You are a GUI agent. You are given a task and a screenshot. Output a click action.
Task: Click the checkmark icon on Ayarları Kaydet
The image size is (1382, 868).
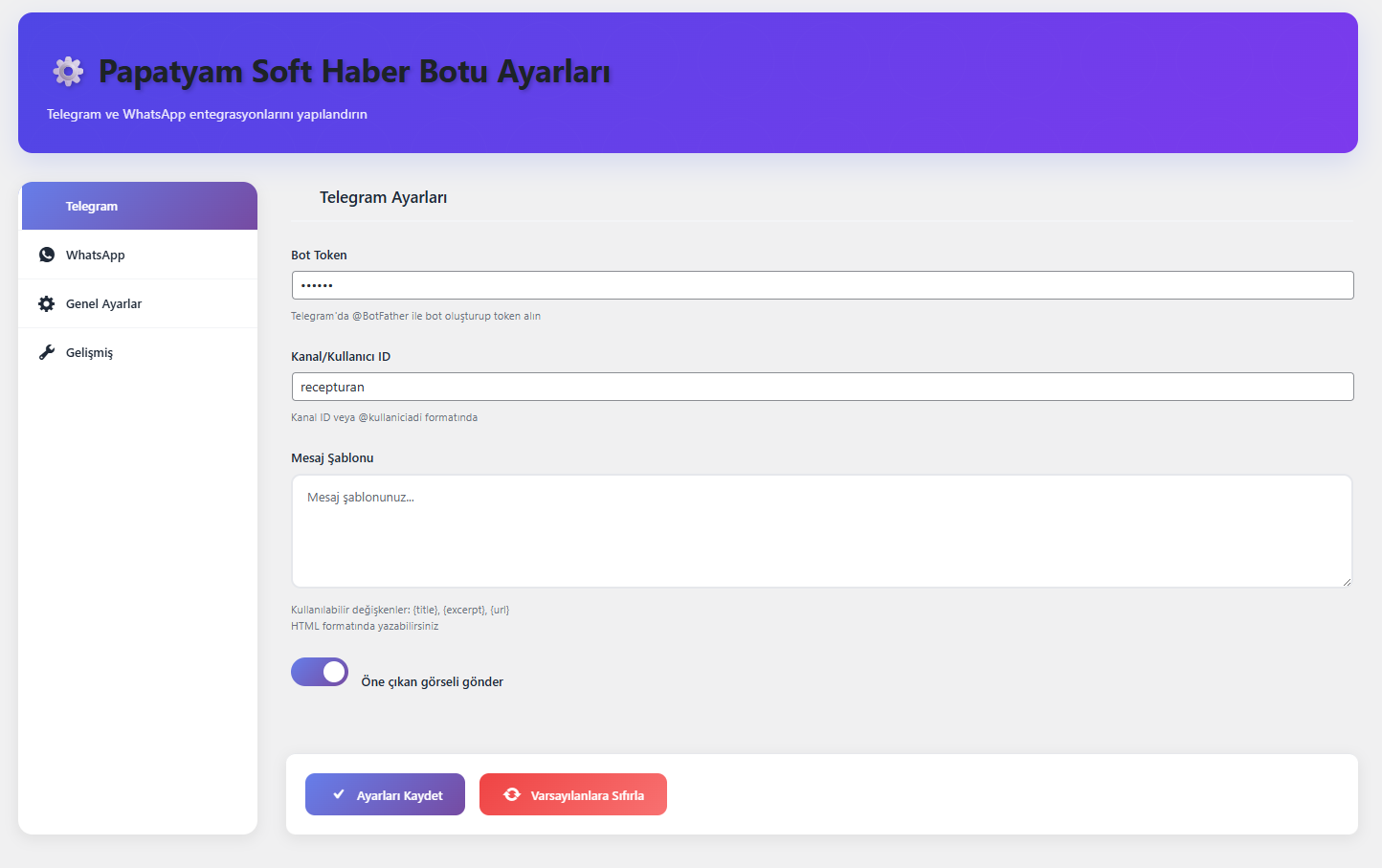339,794
